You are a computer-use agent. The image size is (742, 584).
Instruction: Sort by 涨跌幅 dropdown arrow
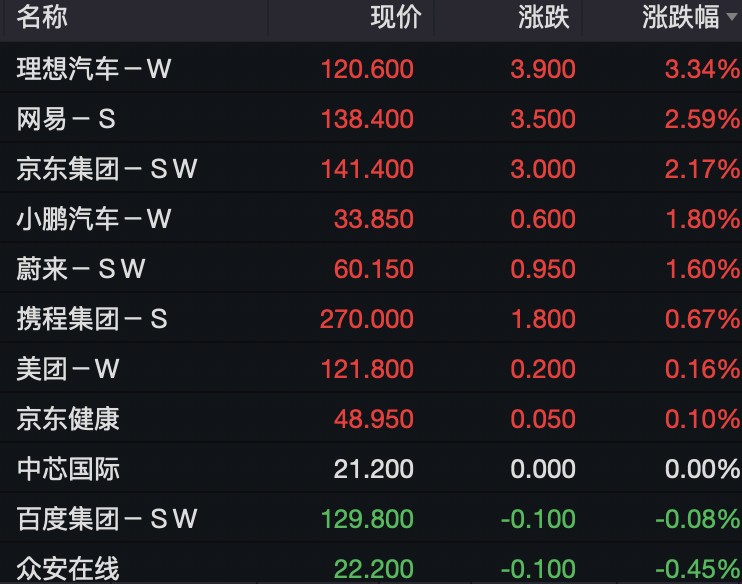733,17
